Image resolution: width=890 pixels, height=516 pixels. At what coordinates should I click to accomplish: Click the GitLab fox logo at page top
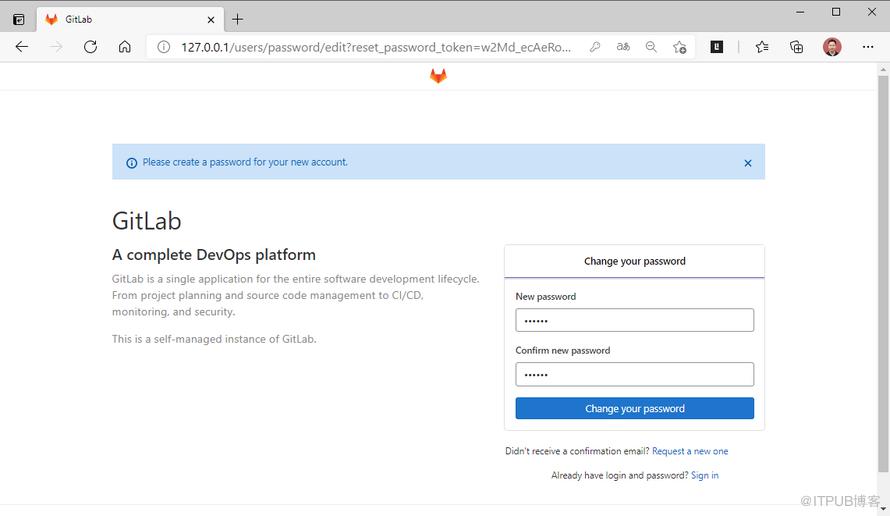(438, 75)
